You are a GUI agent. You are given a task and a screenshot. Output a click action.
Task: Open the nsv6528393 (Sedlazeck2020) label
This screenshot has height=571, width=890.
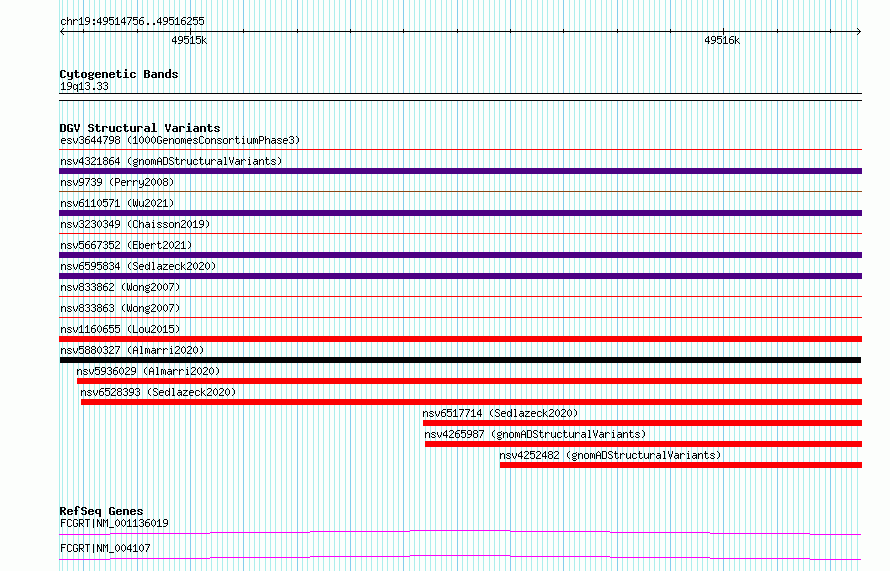pos(158,392)
